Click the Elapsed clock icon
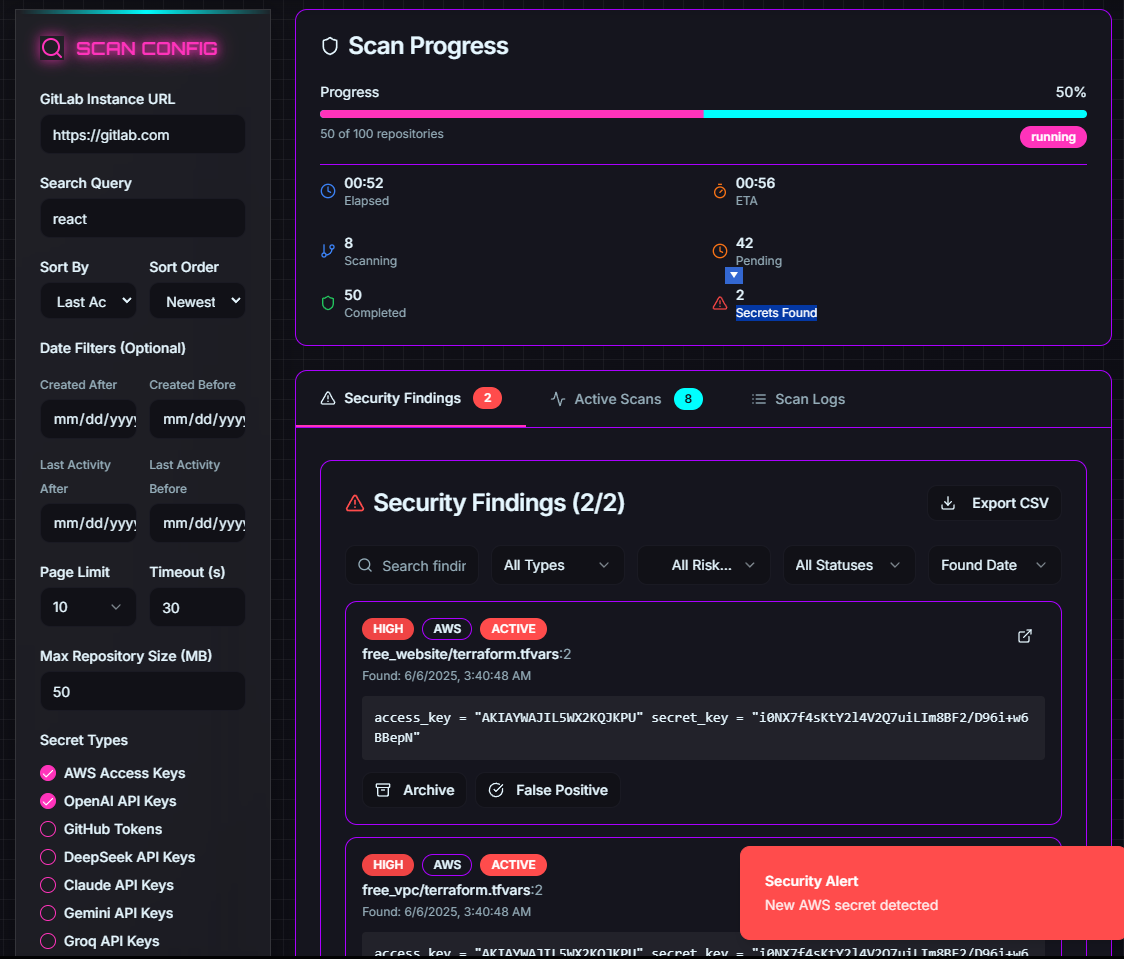Screen dimensions: 1124x959 [x=328, y=191]
